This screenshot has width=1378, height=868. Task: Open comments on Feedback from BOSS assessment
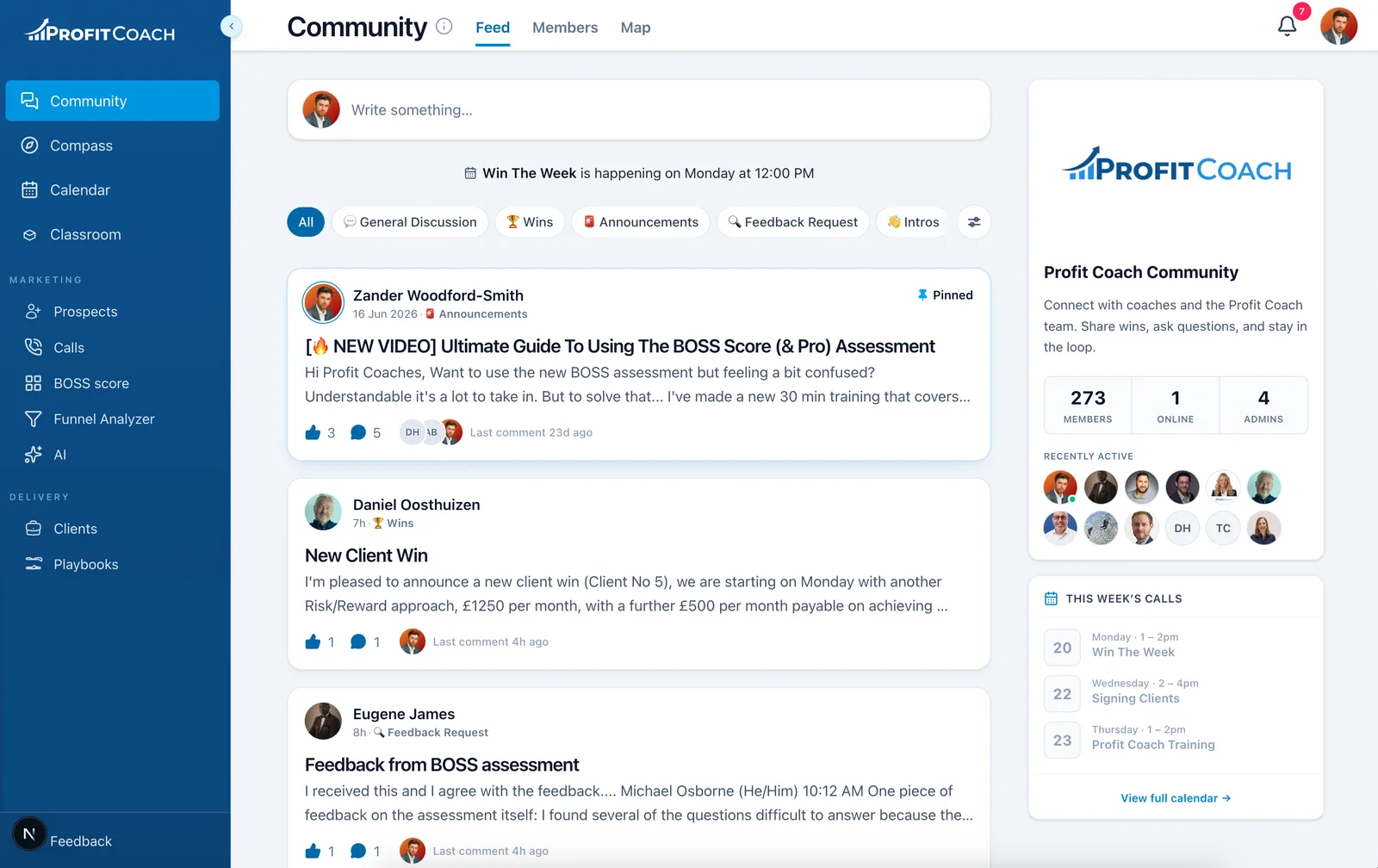[x=358, y=851]
